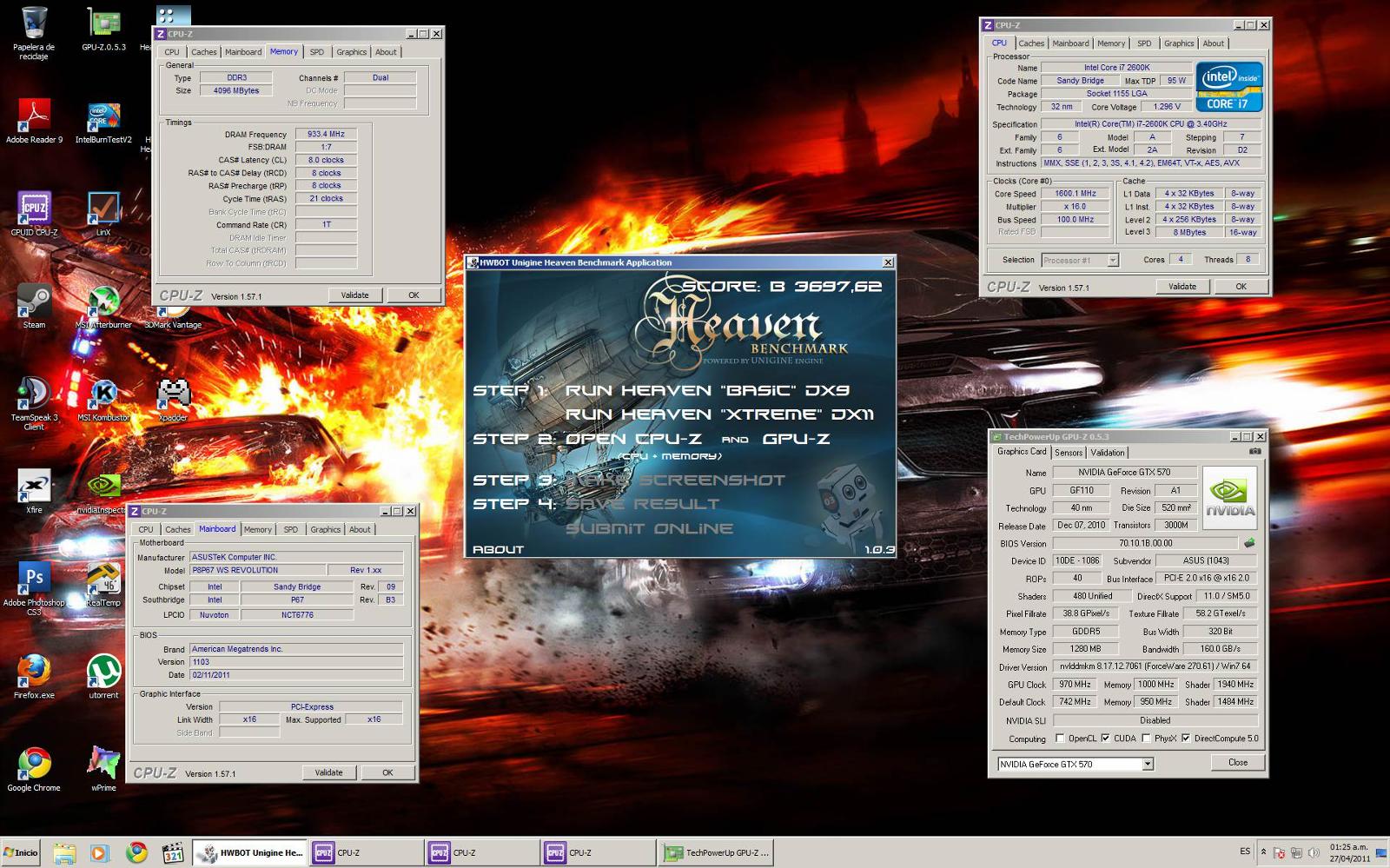This screenshot has width=1390, height=868.
Task: Click Close button in GPU-Z
Action: tap(1237, 763)
